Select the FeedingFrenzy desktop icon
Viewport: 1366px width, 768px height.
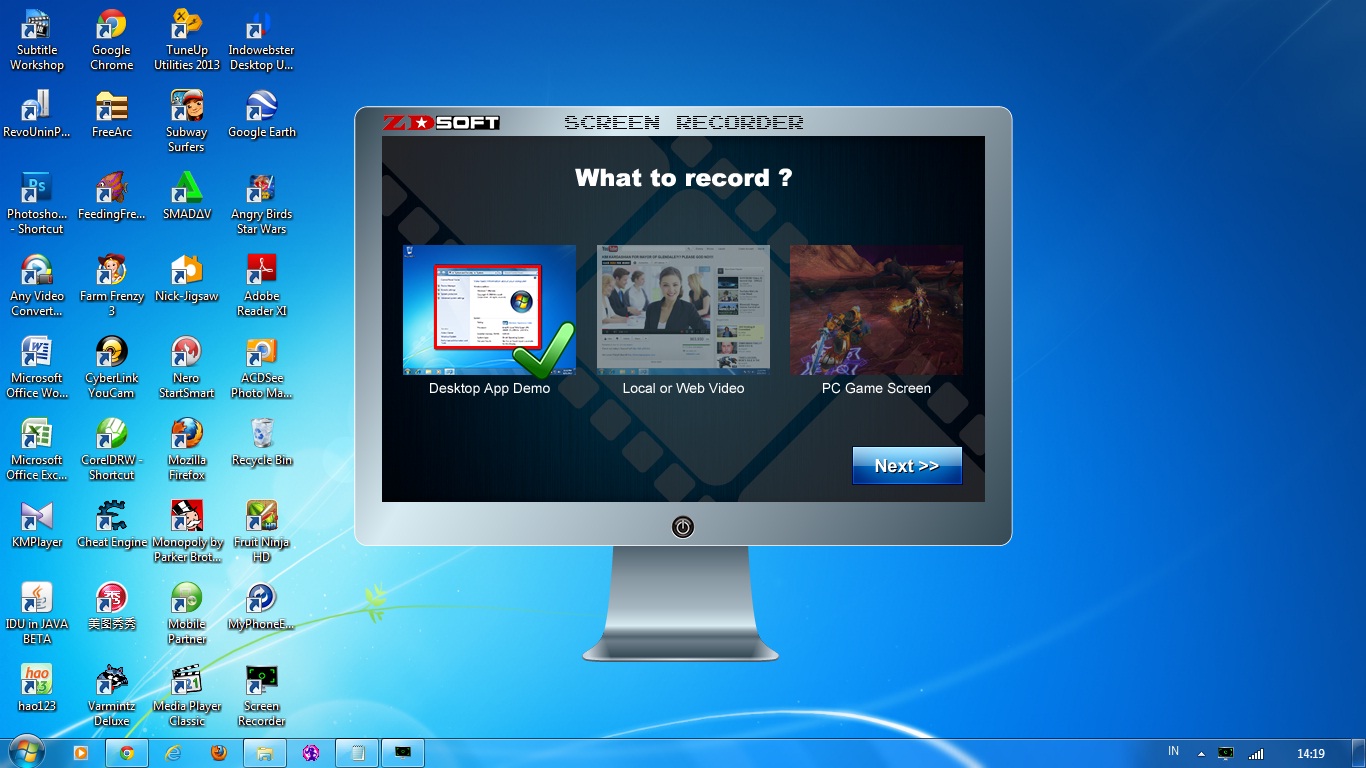(x=112, y=197)
